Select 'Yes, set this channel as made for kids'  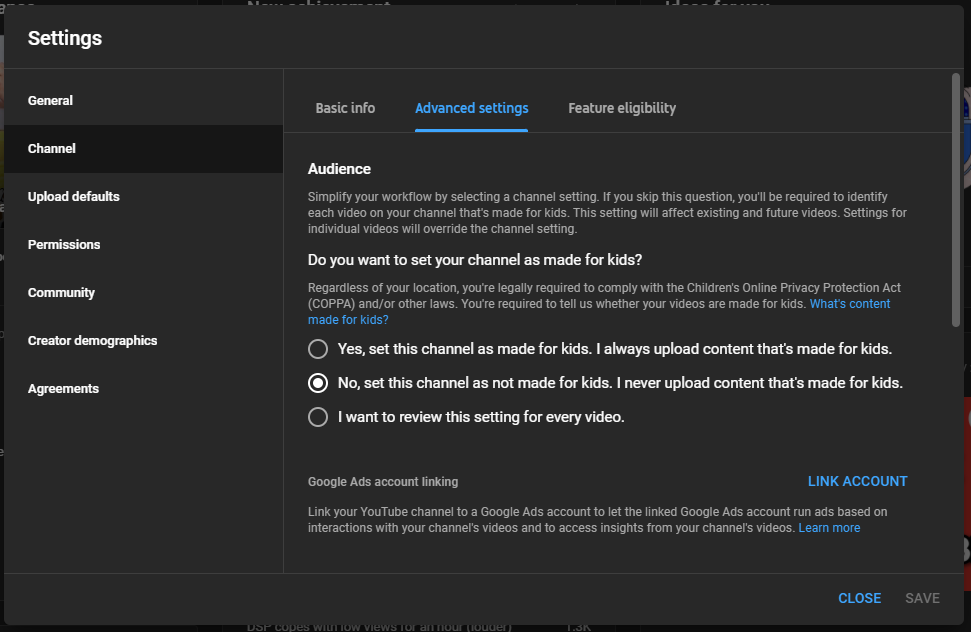(318, 349)
